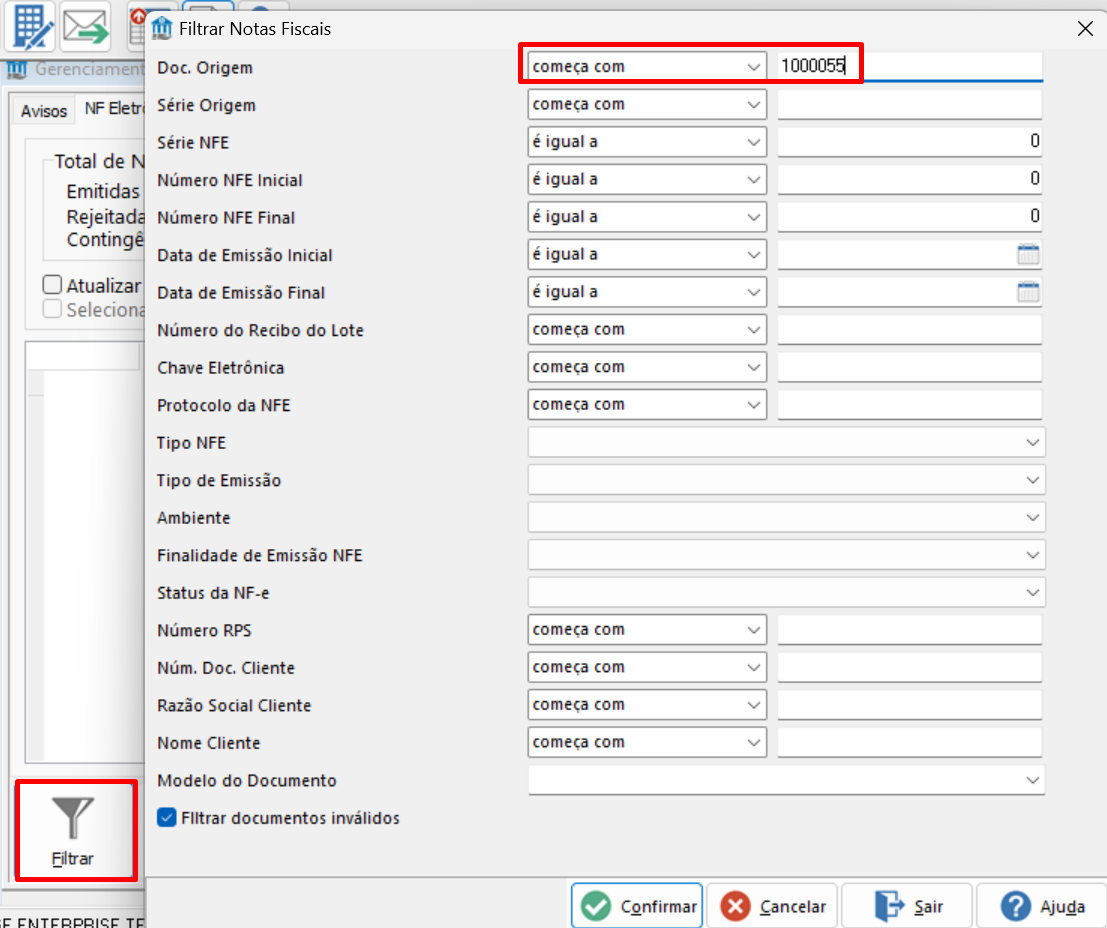1107x928 pixels.
Task: Click the Série Origem value field
Action: (909, 104)
